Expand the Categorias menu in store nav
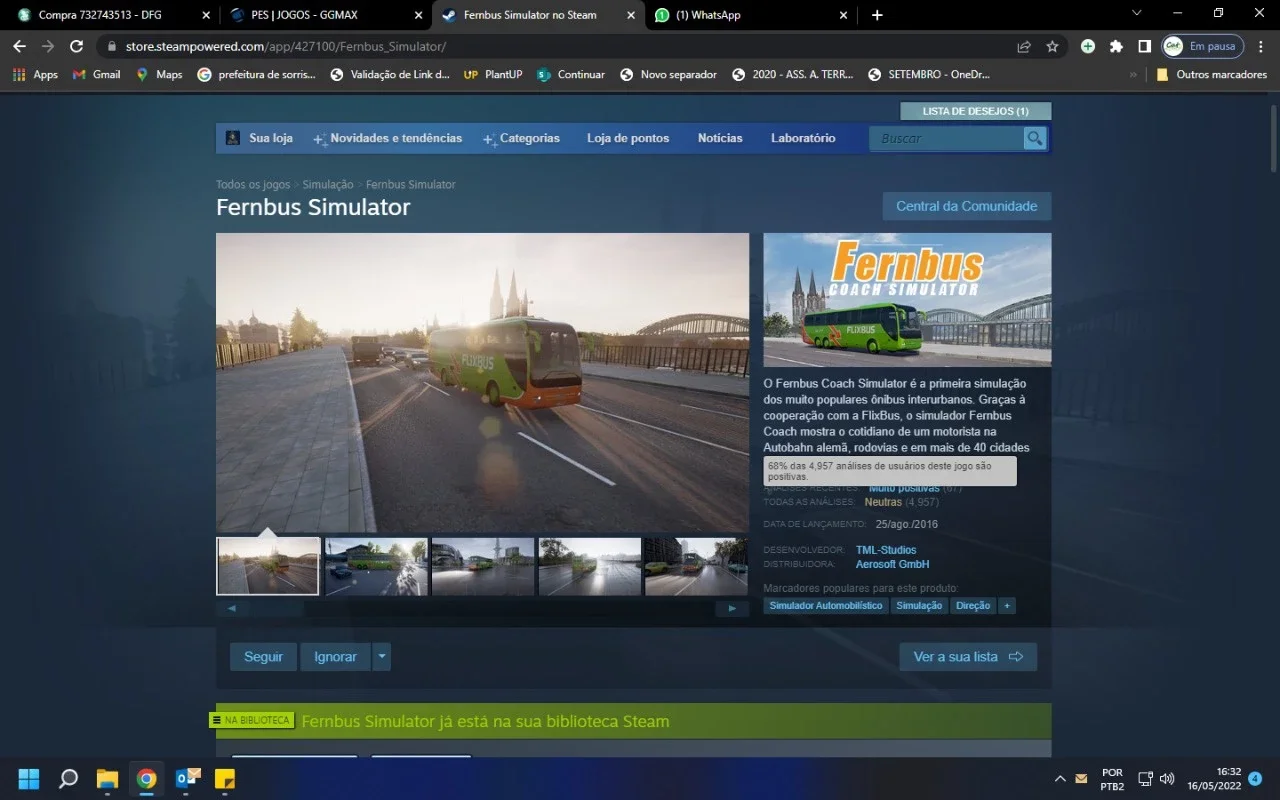Screen dimensions: 1280x800 click(x=521, y=138)
